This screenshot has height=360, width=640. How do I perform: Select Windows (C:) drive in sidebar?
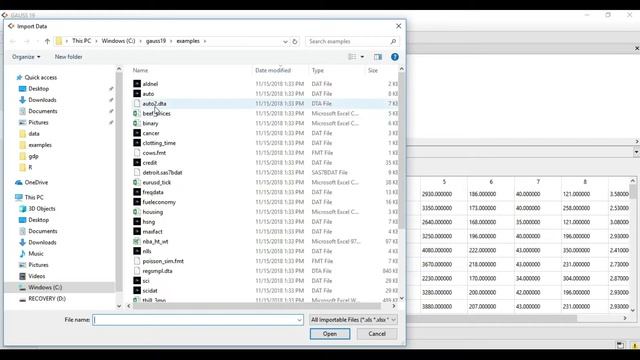click(45, 287)
